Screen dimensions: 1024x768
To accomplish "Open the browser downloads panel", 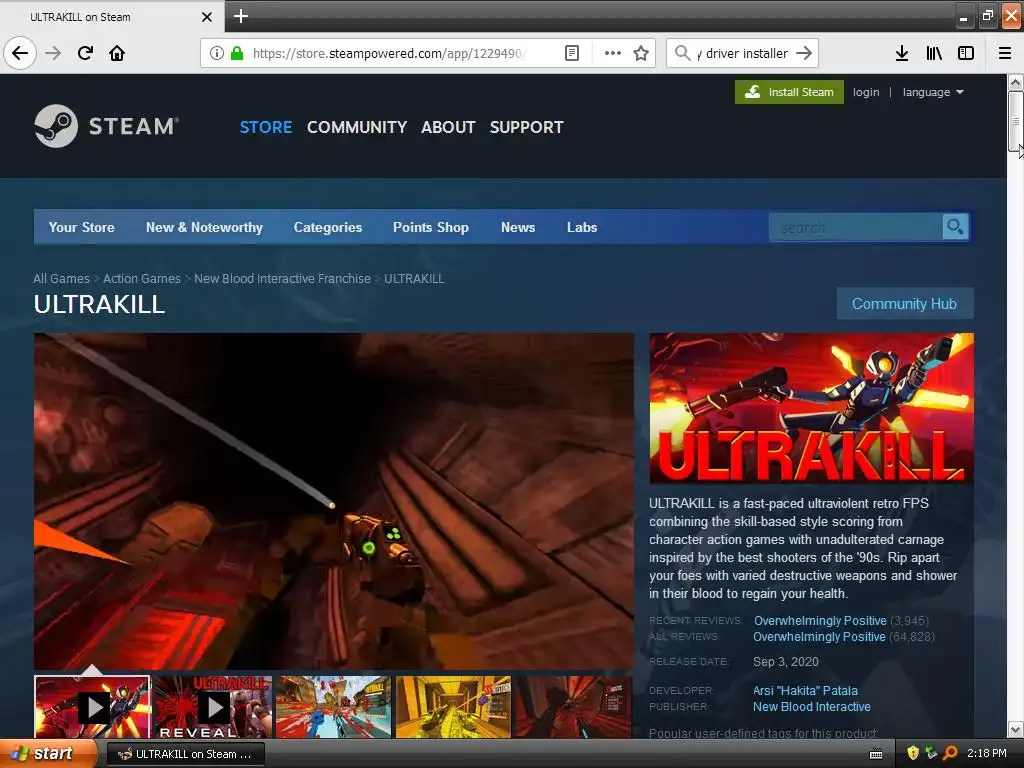I will (902, 53).
